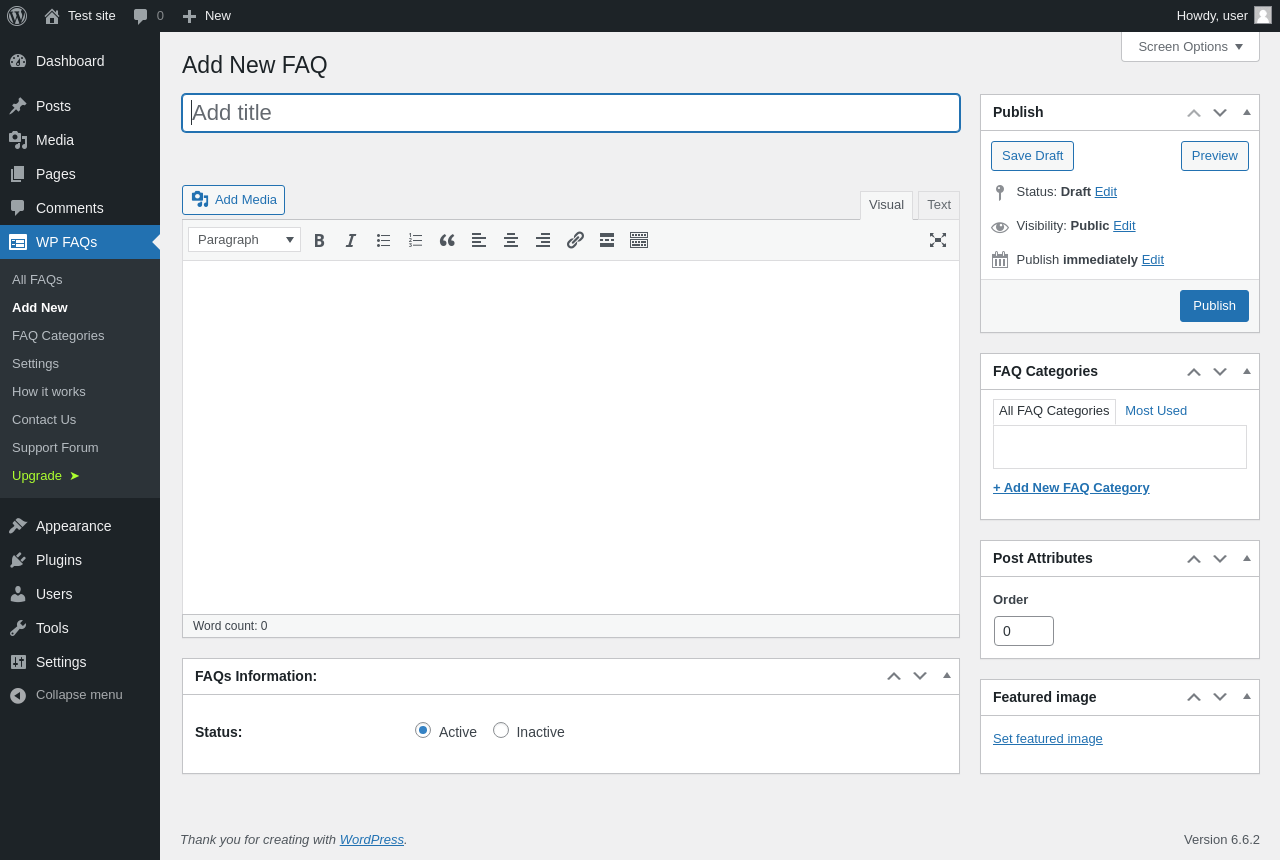Open Users in sidebar
Image resolution: width=1280 pixels, height=860 pixels.
[80, 594]
